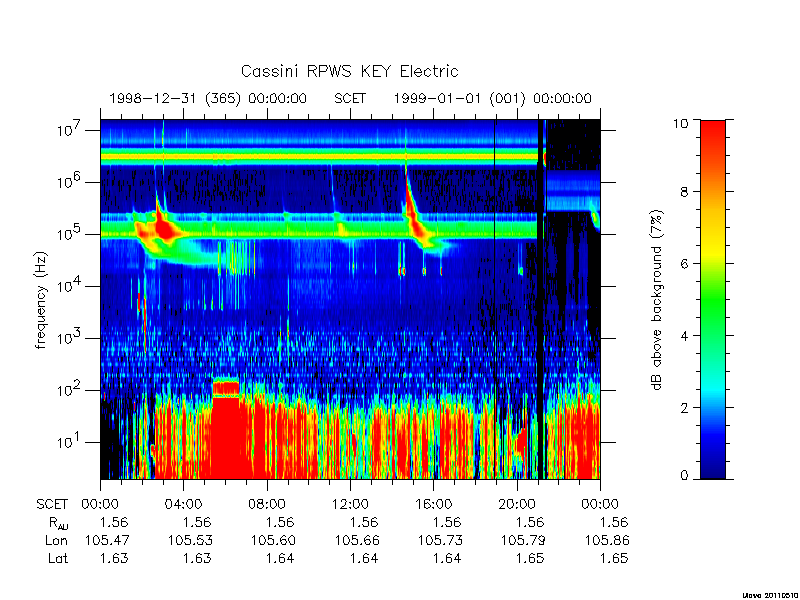Click the '12:00' time tick label
This screenshot has height=600, width=800.
pyautogui.click(x=350, y=505)
